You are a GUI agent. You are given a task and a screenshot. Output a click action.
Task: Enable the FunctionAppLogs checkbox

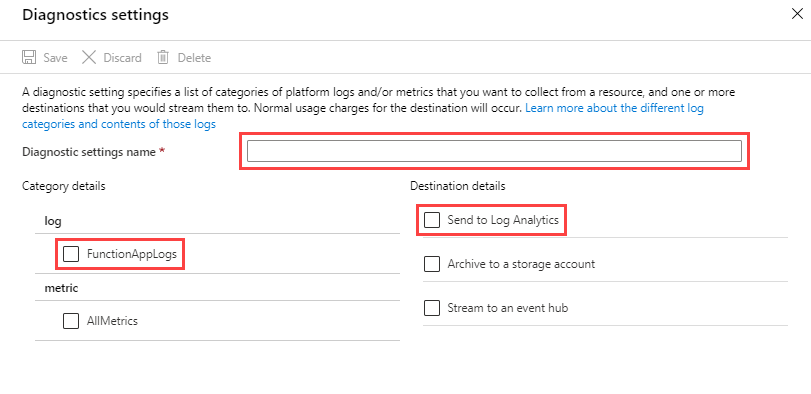click(71, 254)
